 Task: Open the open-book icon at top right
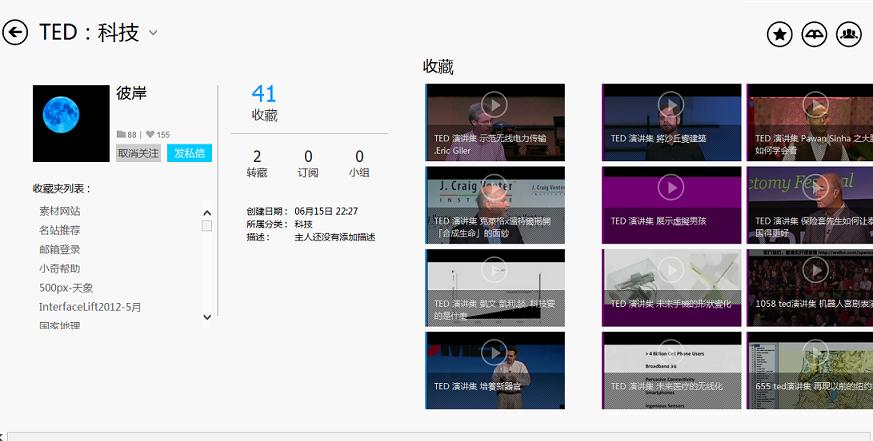pos(814,35)
